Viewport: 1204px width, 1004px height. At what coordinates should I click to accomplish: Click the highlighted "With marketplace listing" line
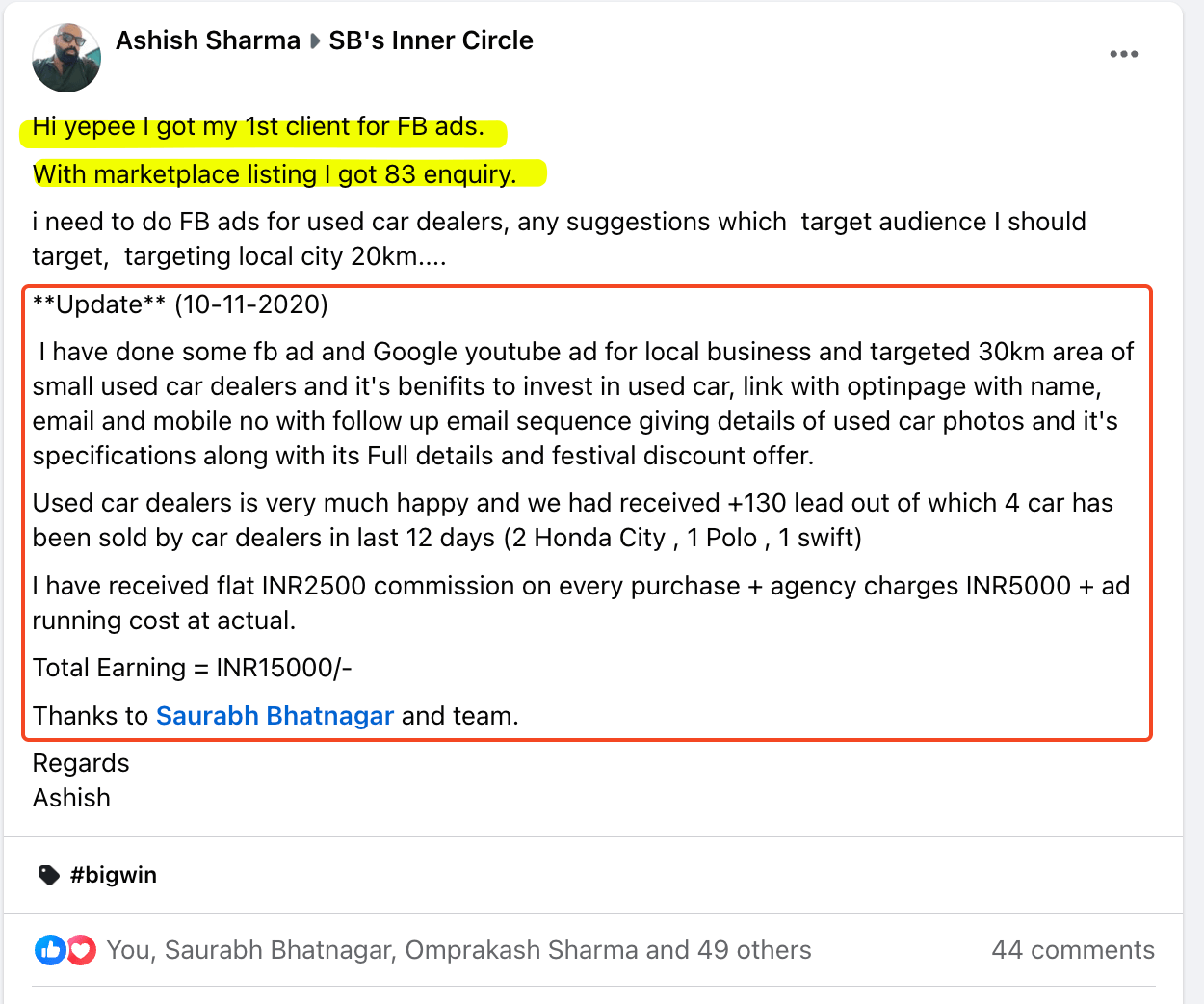coord(275,174)
